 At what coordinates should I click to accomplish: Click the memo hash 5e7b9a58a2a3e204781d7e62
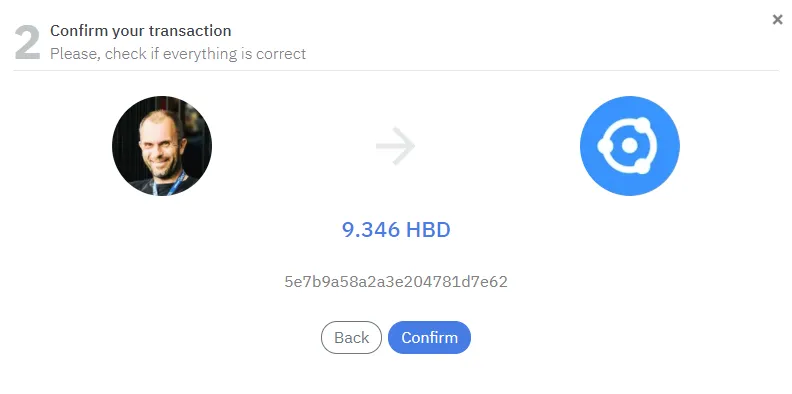pyautogui.click(x=396, y=281)
